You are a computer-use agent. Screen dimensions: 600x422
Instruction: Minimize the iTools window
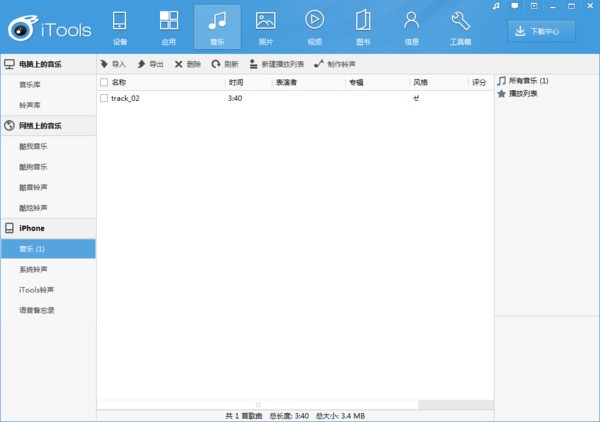tap(553, 6)
